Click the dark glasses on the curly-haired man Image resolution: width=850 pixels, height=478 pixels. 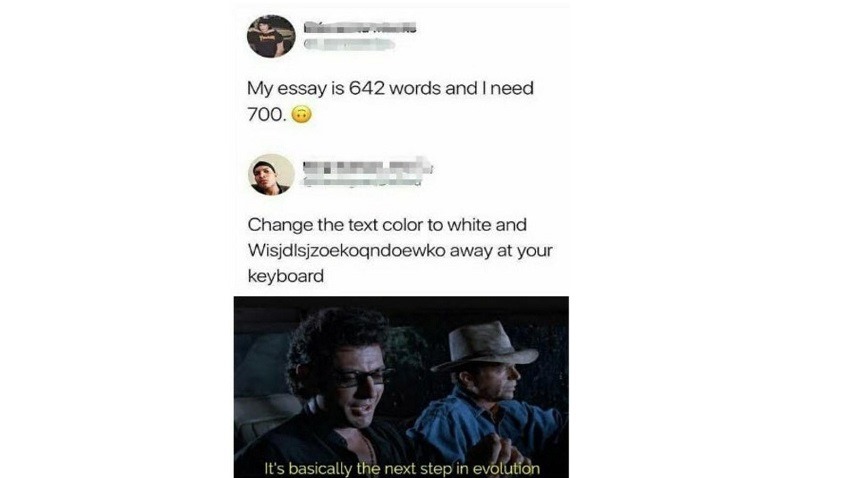click(x=363, y=376)
